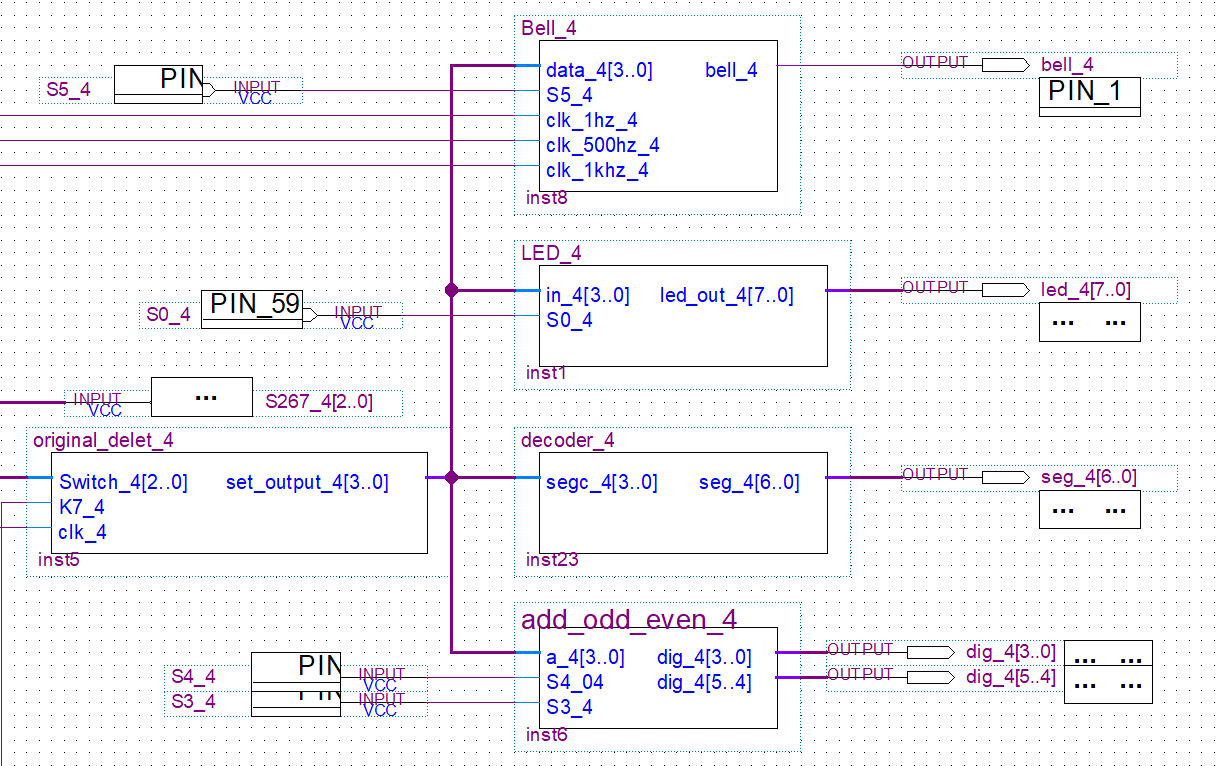Click the inst6 instance label

[547, 735]
